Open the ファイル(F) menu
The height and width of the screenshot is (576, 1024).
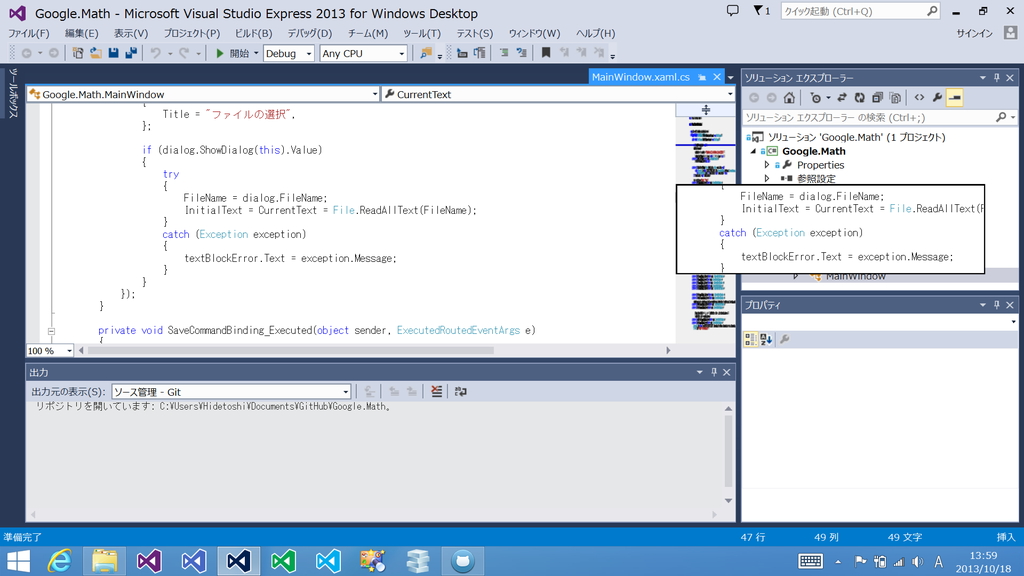click(x=29, y=33)
